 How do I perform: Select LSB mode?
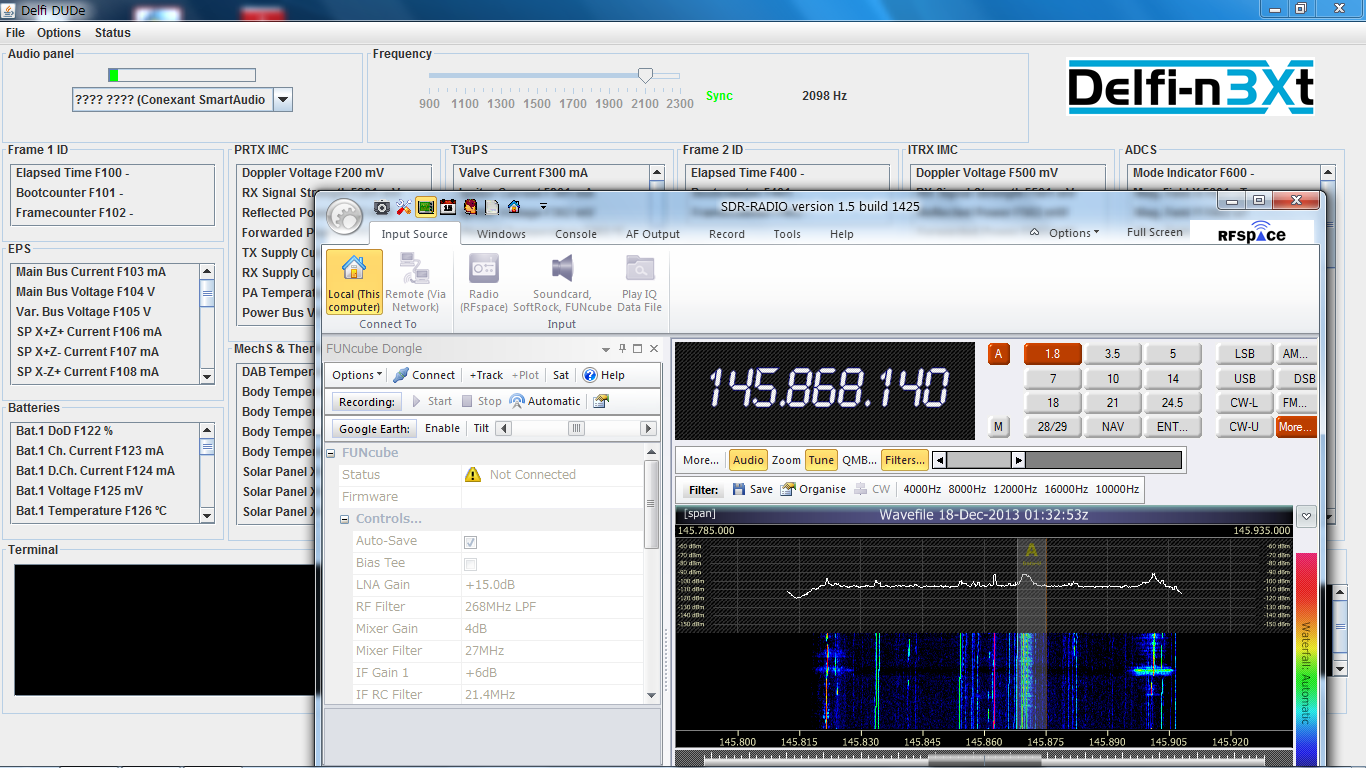click(x=1244, y=354)
